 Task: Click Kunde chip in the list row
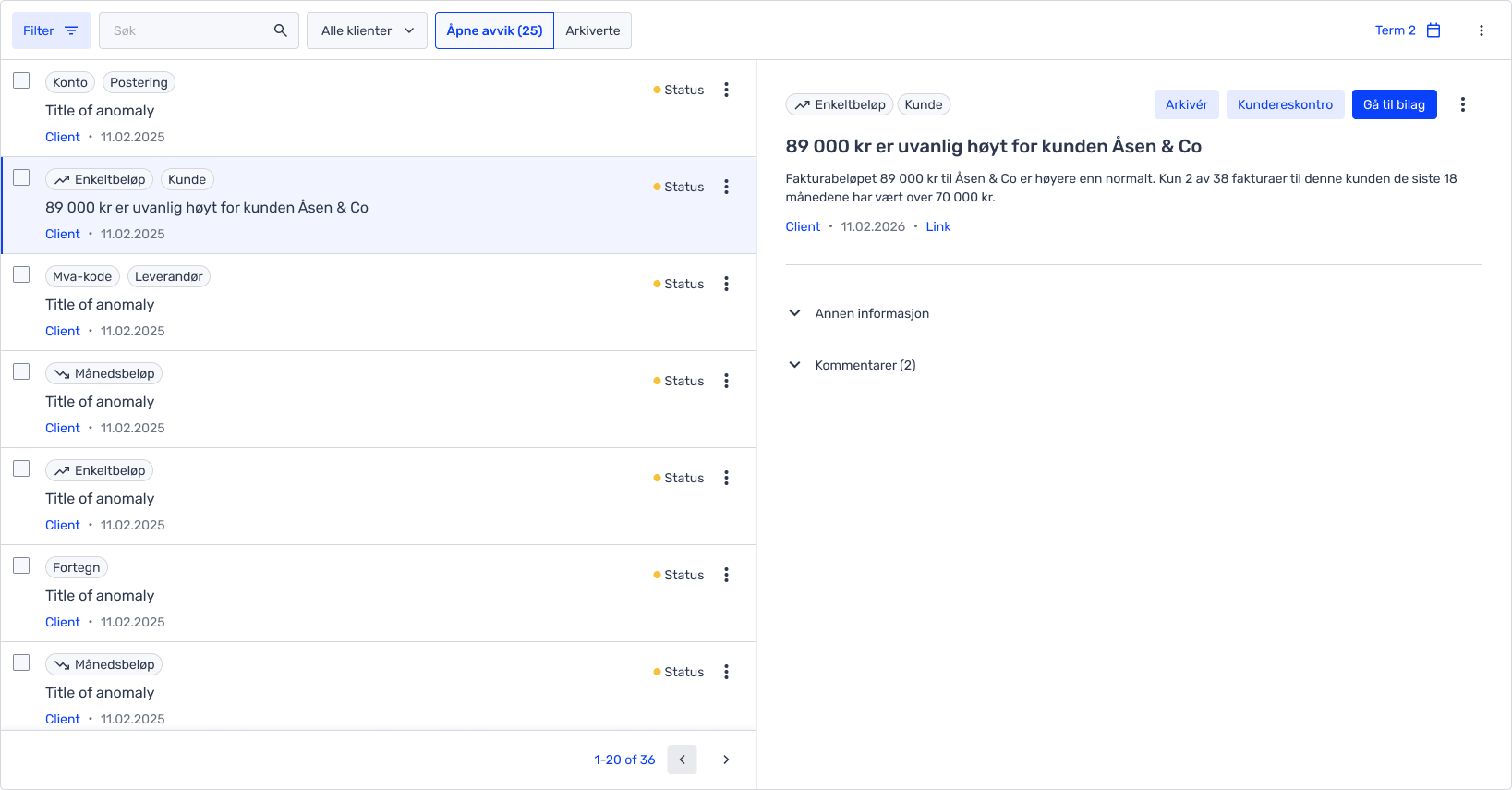tap(187, 179)
